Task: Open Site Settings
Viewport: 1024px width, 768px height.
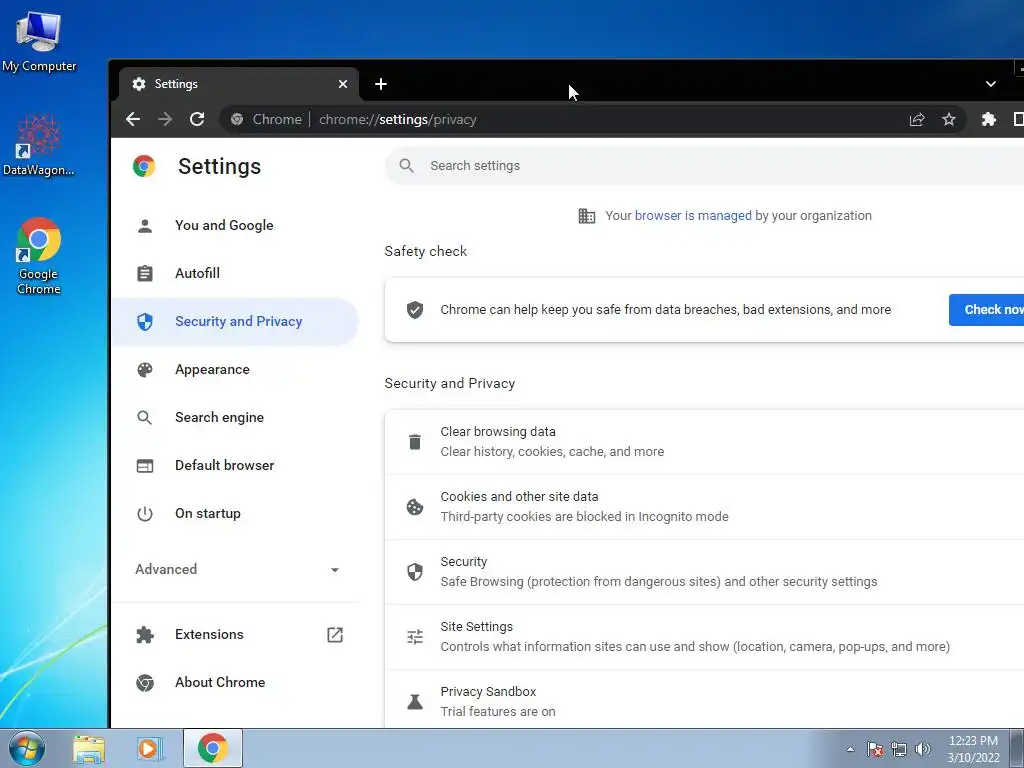Action: [x=705, y=637]
